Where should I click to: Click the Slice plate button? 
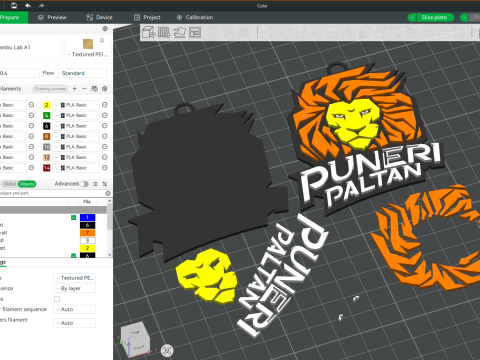click(435, 17)
